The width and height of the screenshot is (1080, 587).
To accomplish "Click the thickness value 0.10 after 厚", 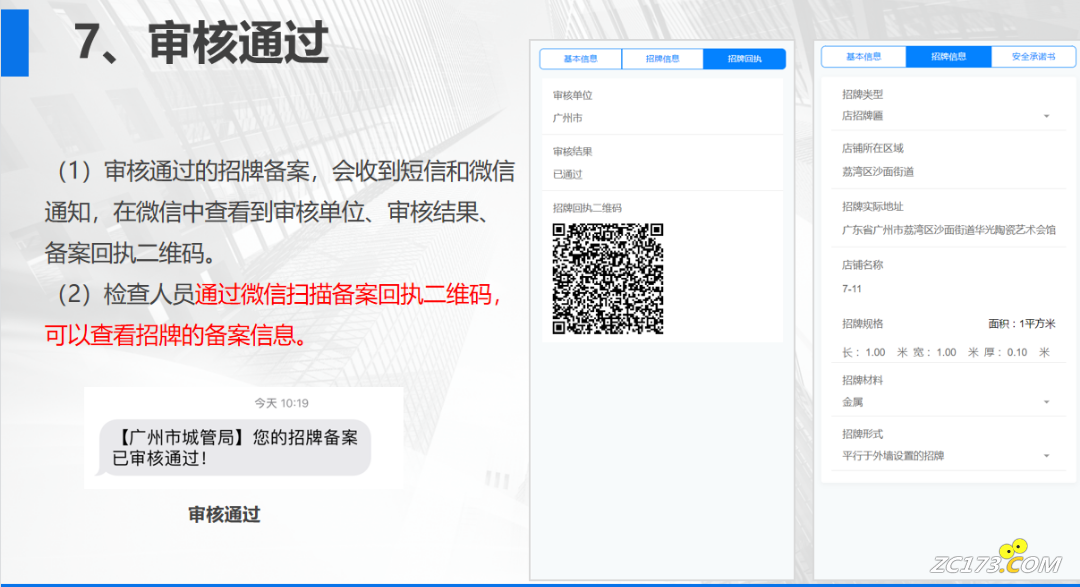I will (x=1017, y=352).
